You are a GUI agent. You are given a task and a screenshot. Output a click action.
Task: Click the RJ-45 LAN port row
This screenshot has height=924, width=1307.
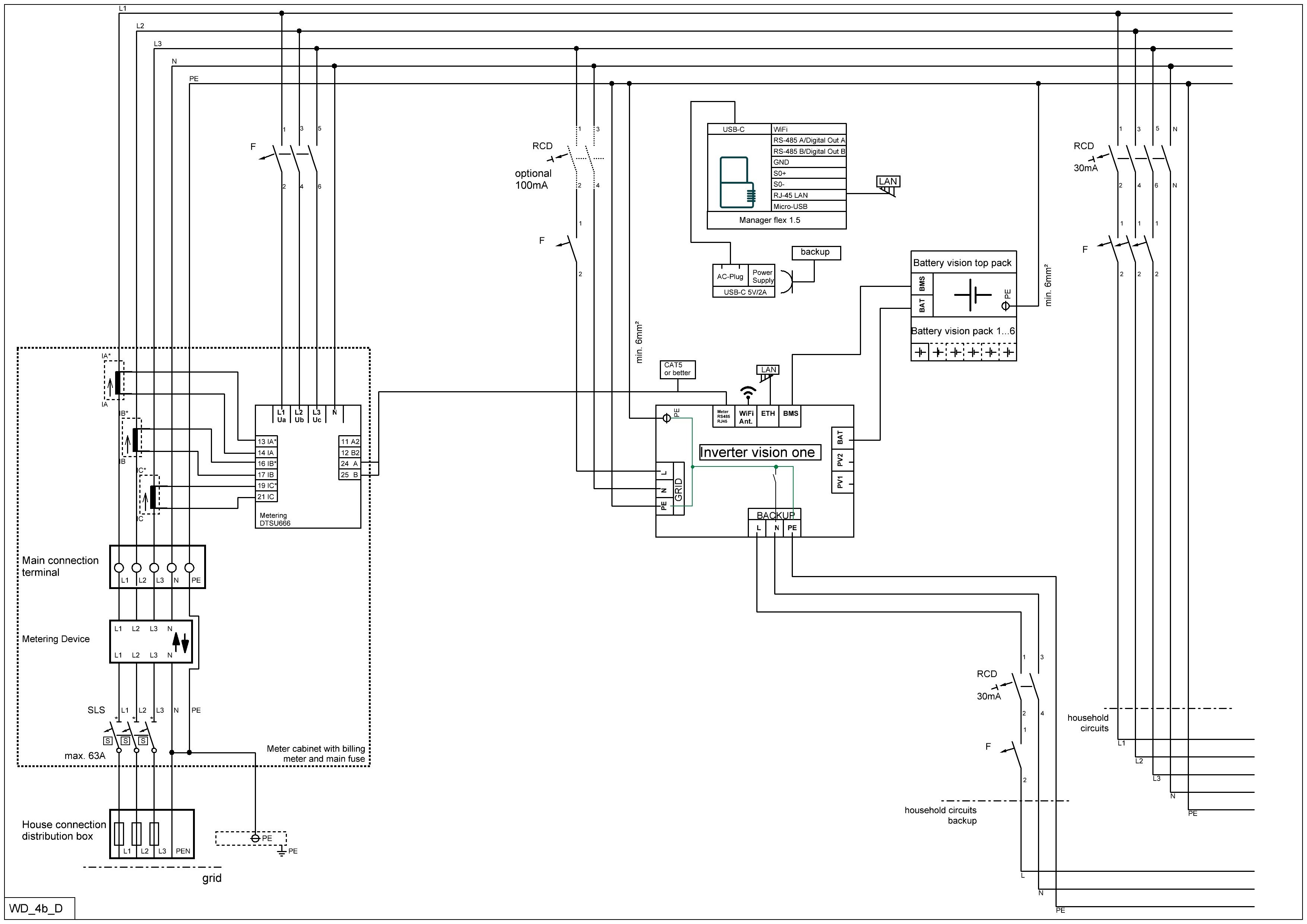click(x=808, y=195)
